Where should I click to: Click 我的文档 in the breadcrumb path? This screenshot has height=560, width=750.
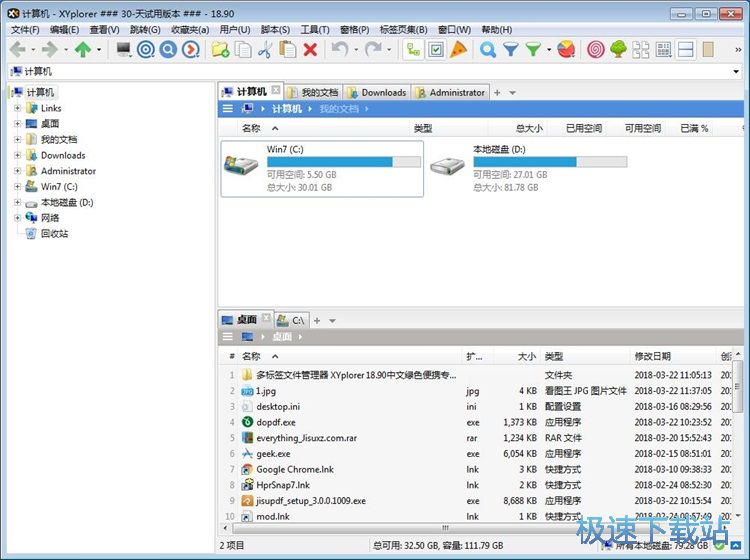pos(338,109)
